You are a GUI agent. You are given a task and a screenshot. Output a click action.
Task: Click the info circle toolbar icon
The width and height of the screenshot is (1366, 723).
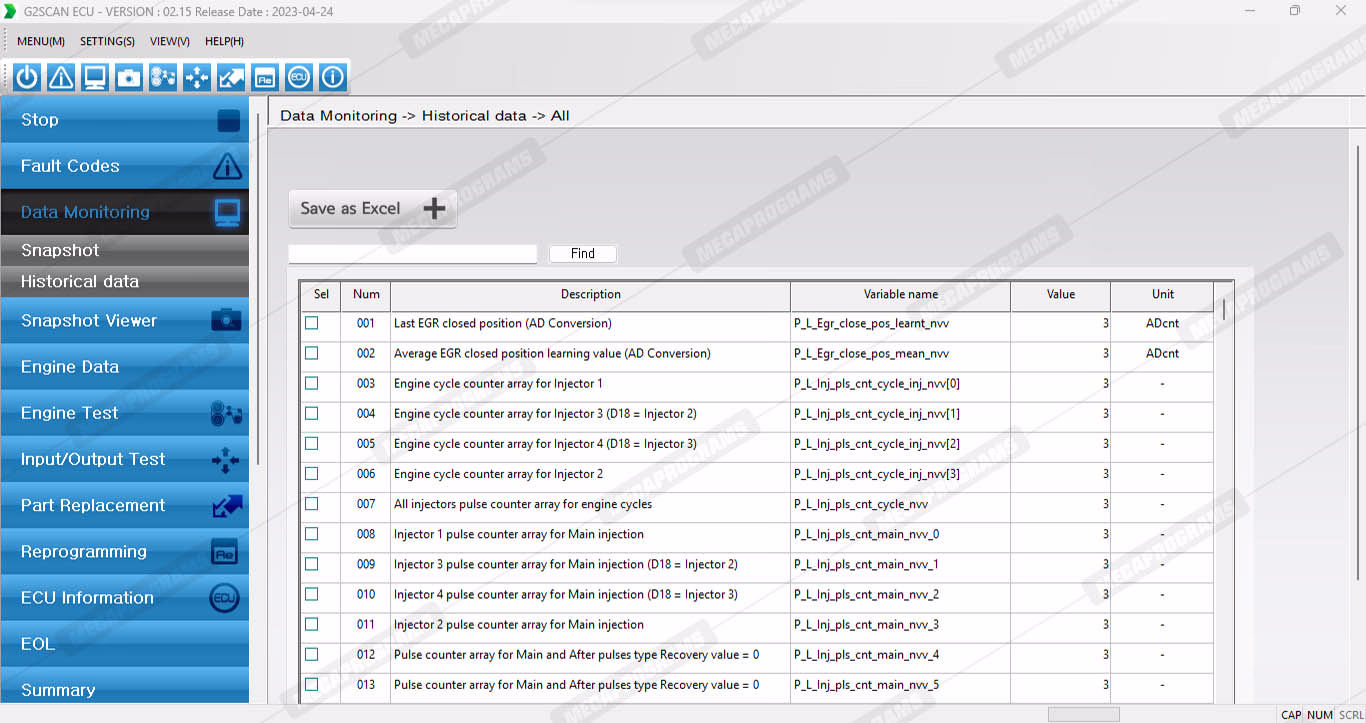click(333, 77)
